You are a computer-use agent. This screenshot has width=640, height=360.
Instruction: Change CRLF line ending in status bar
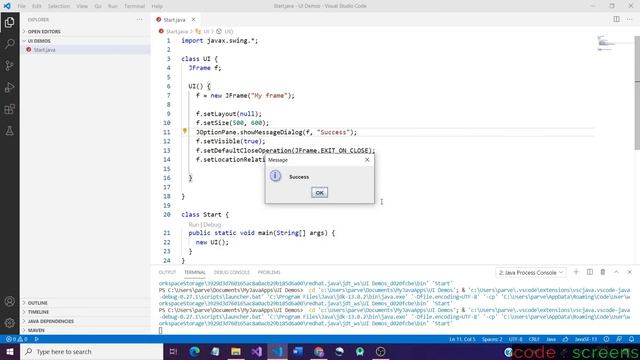point(534,339)
